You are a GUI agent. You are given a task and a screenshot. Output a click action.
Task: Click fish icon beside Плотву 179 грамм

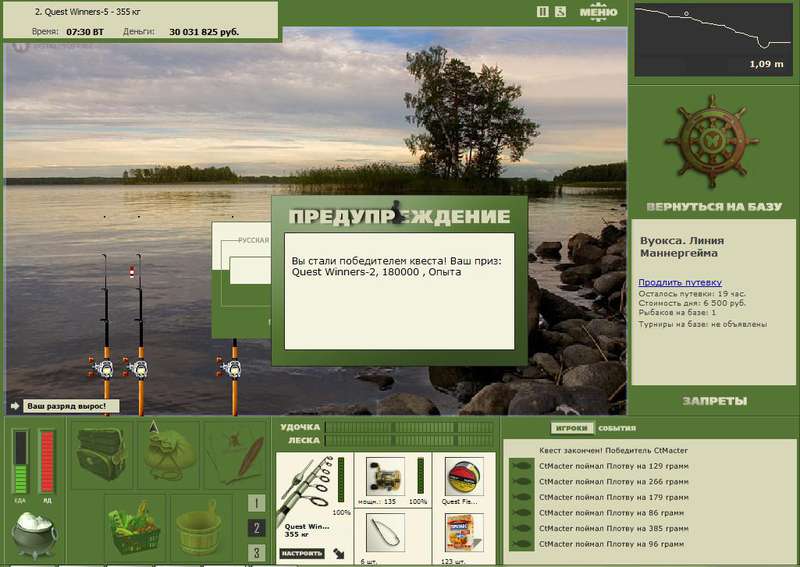521,497
